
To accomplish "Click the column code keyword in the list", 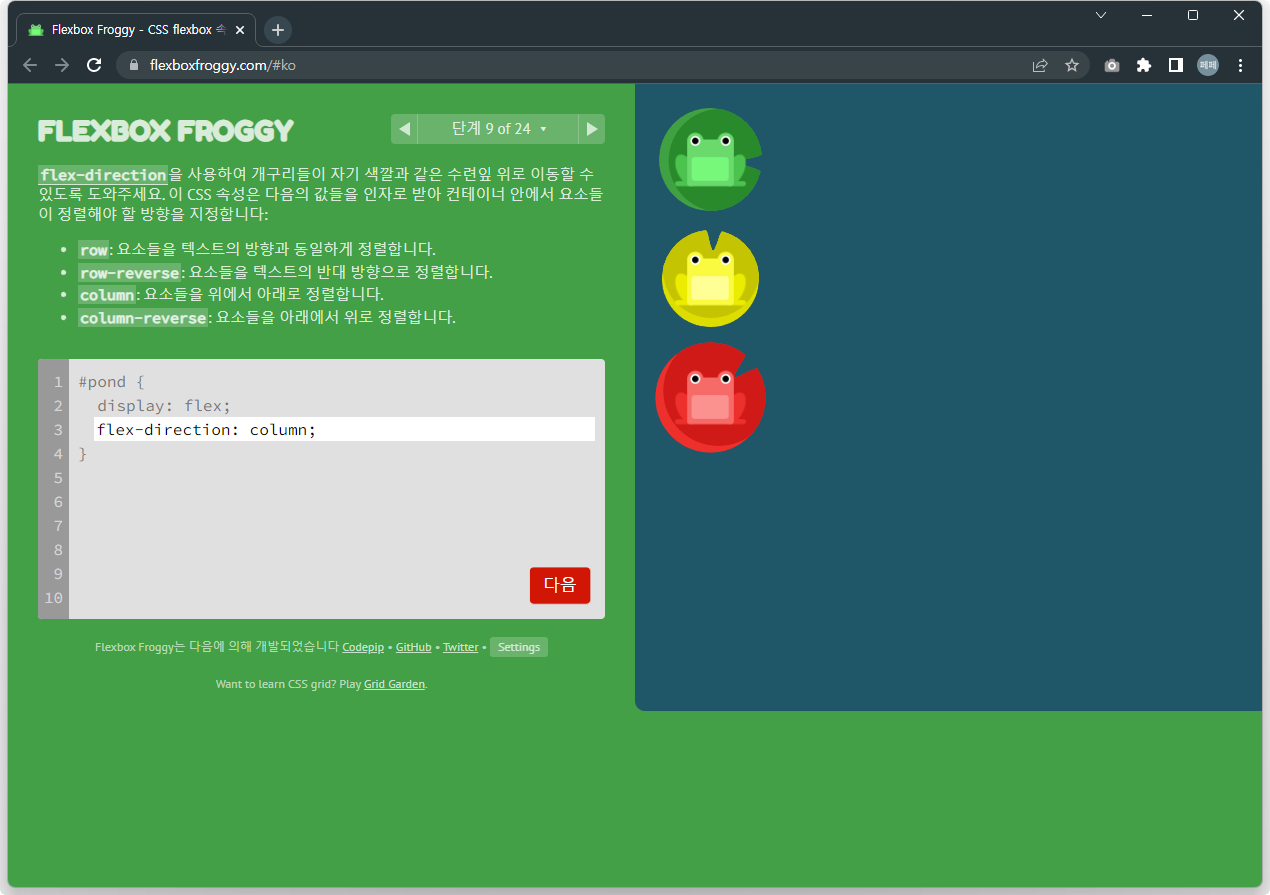I will (107, 295).
